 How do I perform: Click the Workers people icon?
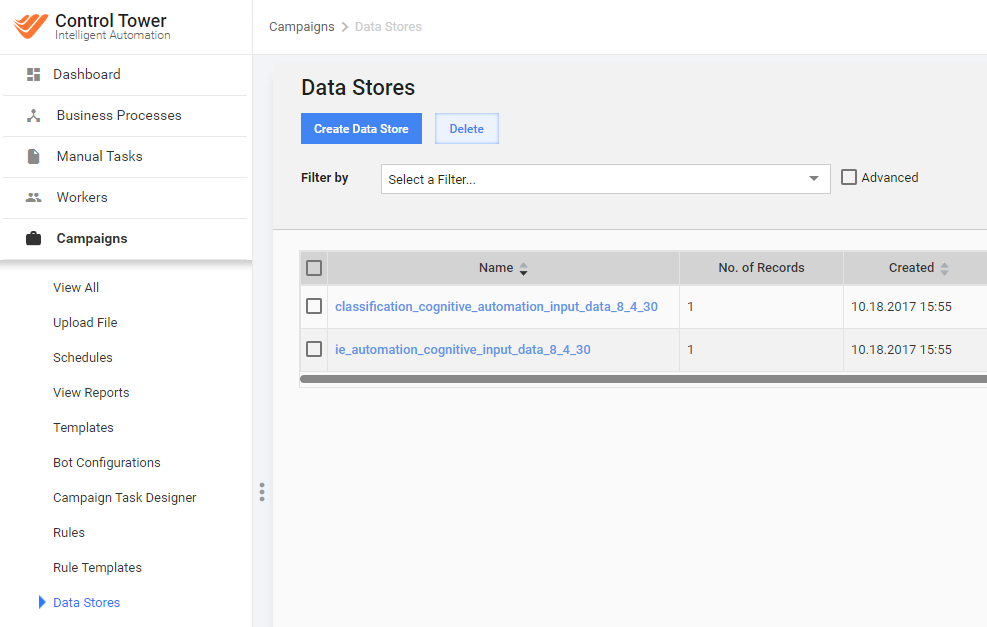pyautogui.click(x=33, y=197)
